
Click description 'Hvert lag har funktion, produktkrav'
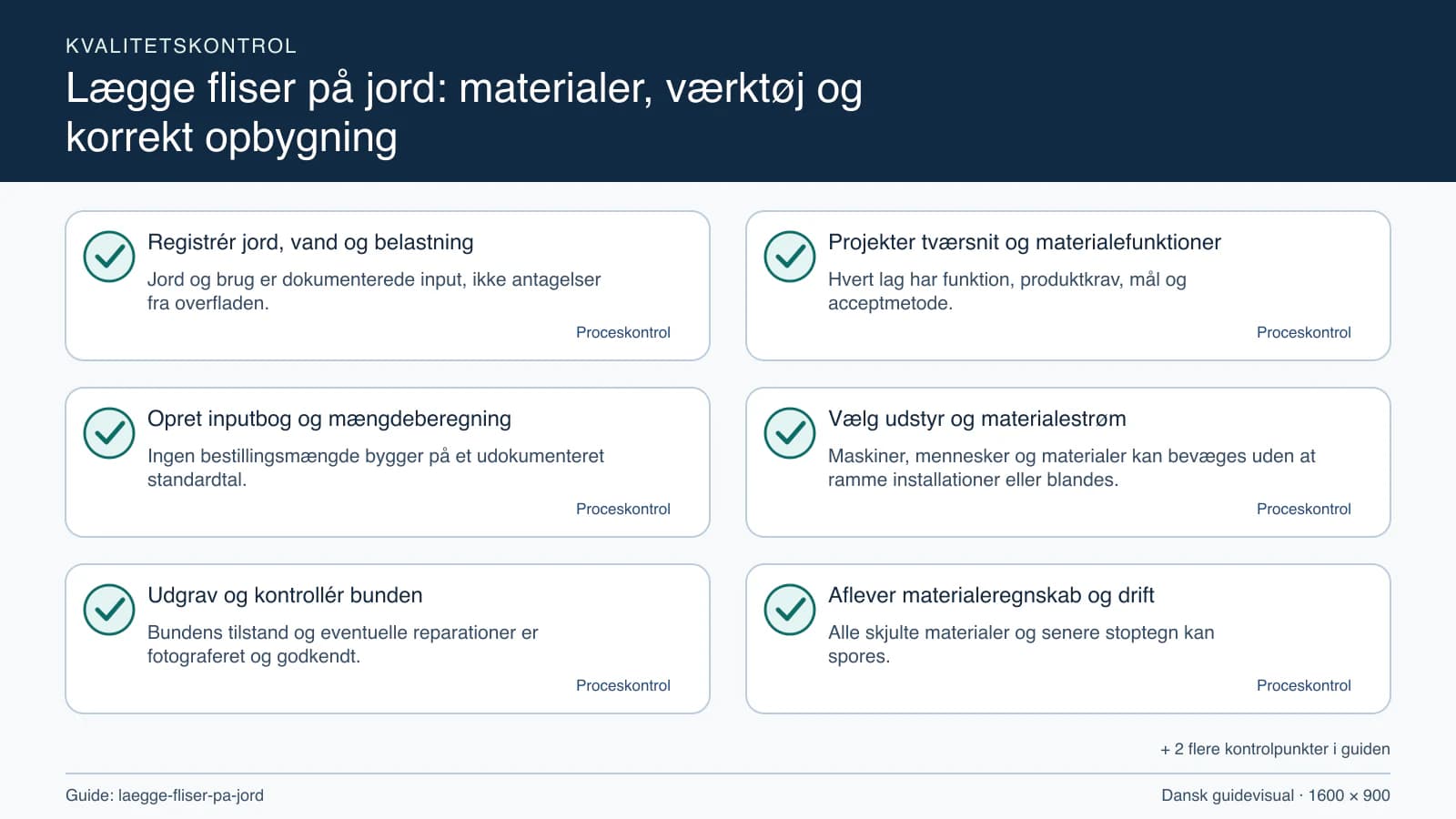[1007, 291]
